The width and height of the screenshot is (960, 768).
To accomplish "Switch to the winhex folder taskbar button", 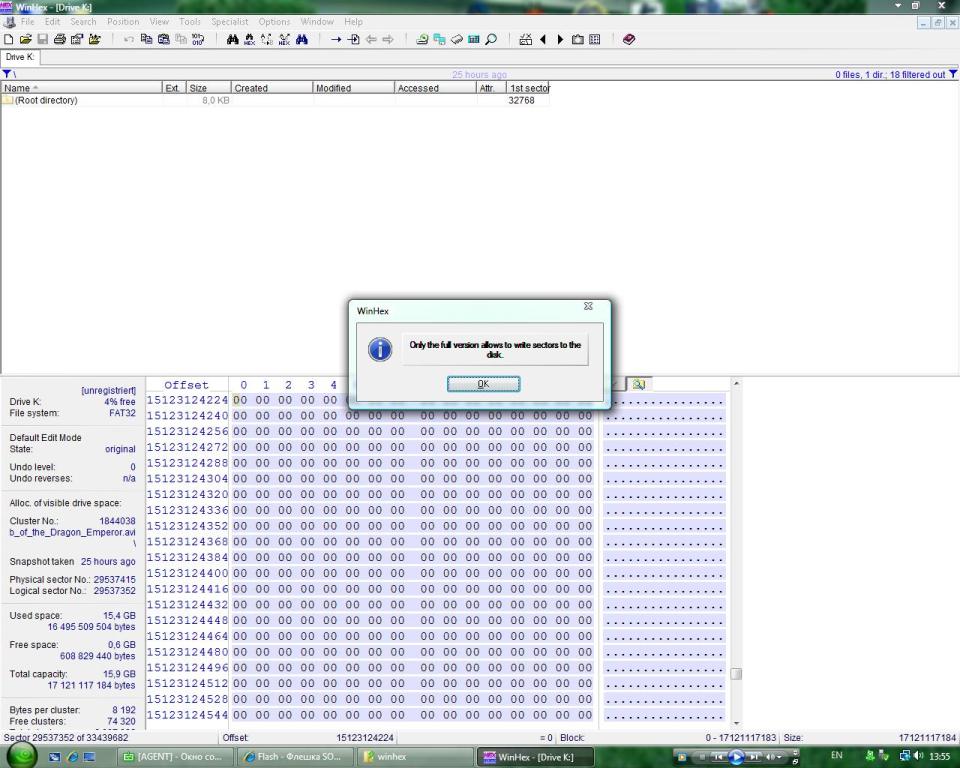I will pyautogui.click(x=416, y=757).
